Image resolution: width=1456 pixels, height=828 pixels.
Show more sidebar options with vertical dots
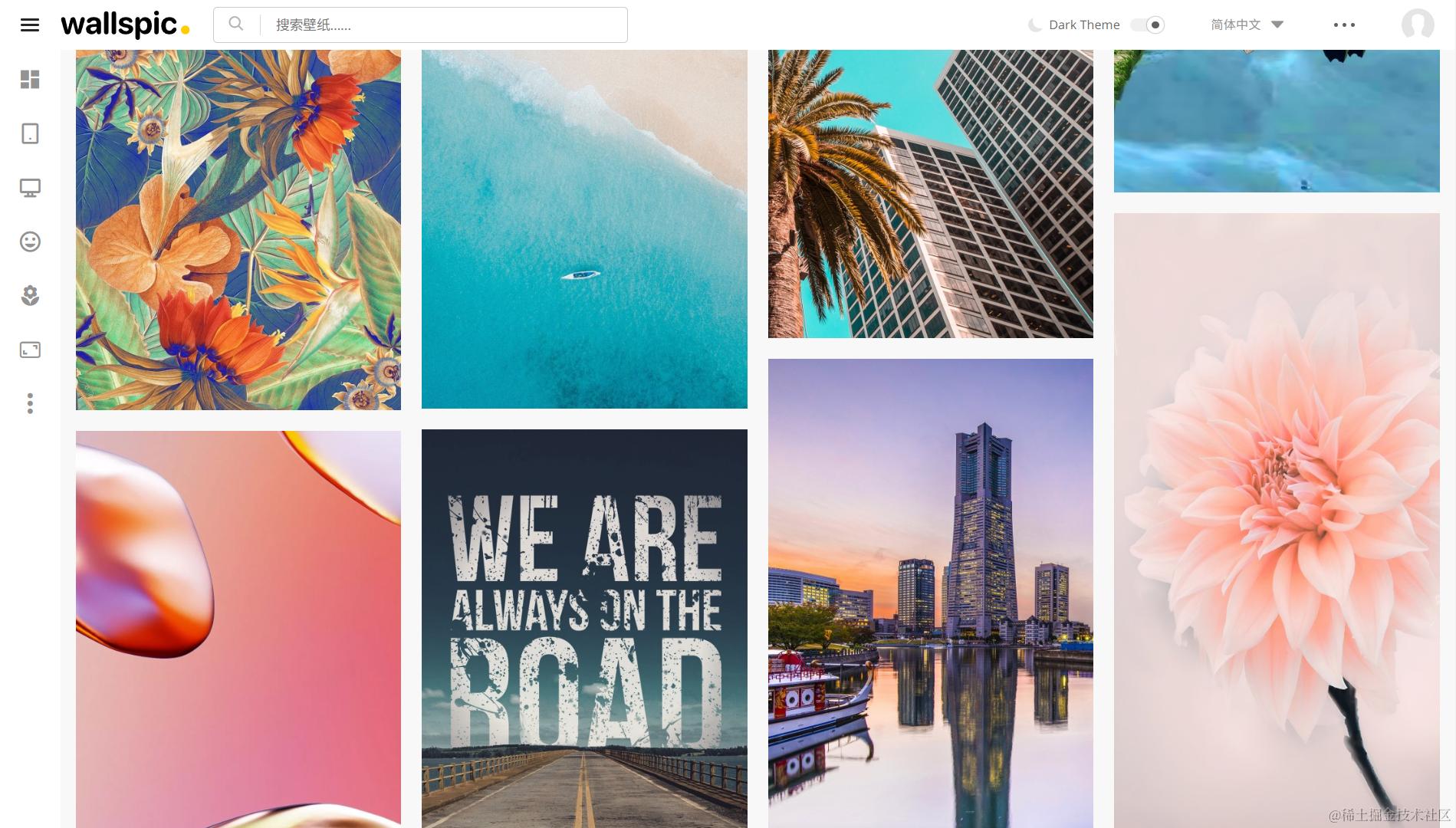(30, 403)
